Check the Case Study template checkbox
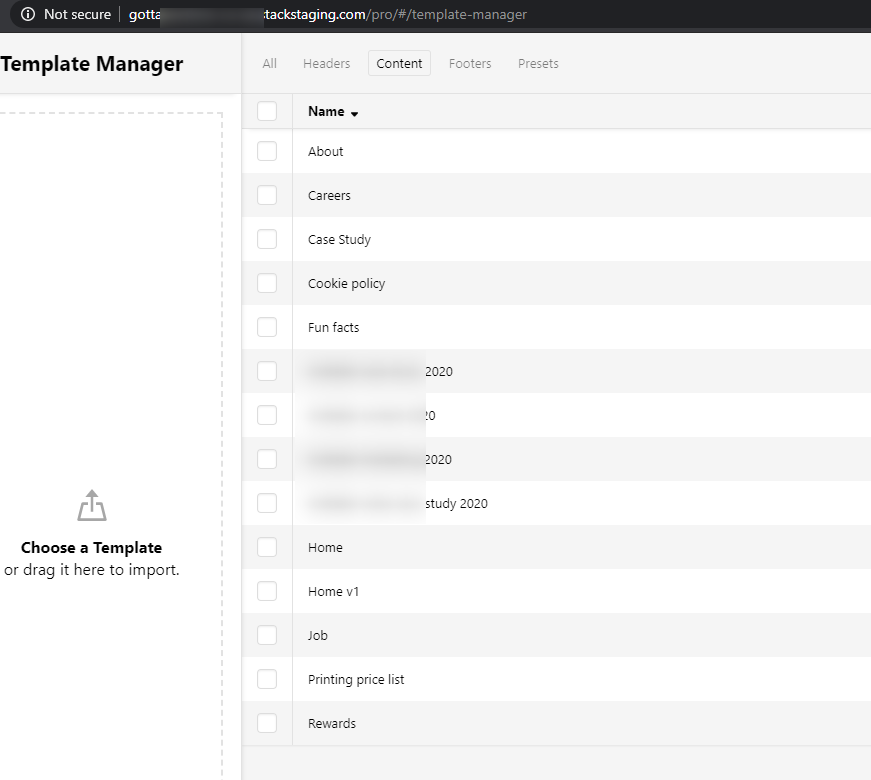This screenshot has width=871, height=780. pyautogui.click(x=267, y=239)
